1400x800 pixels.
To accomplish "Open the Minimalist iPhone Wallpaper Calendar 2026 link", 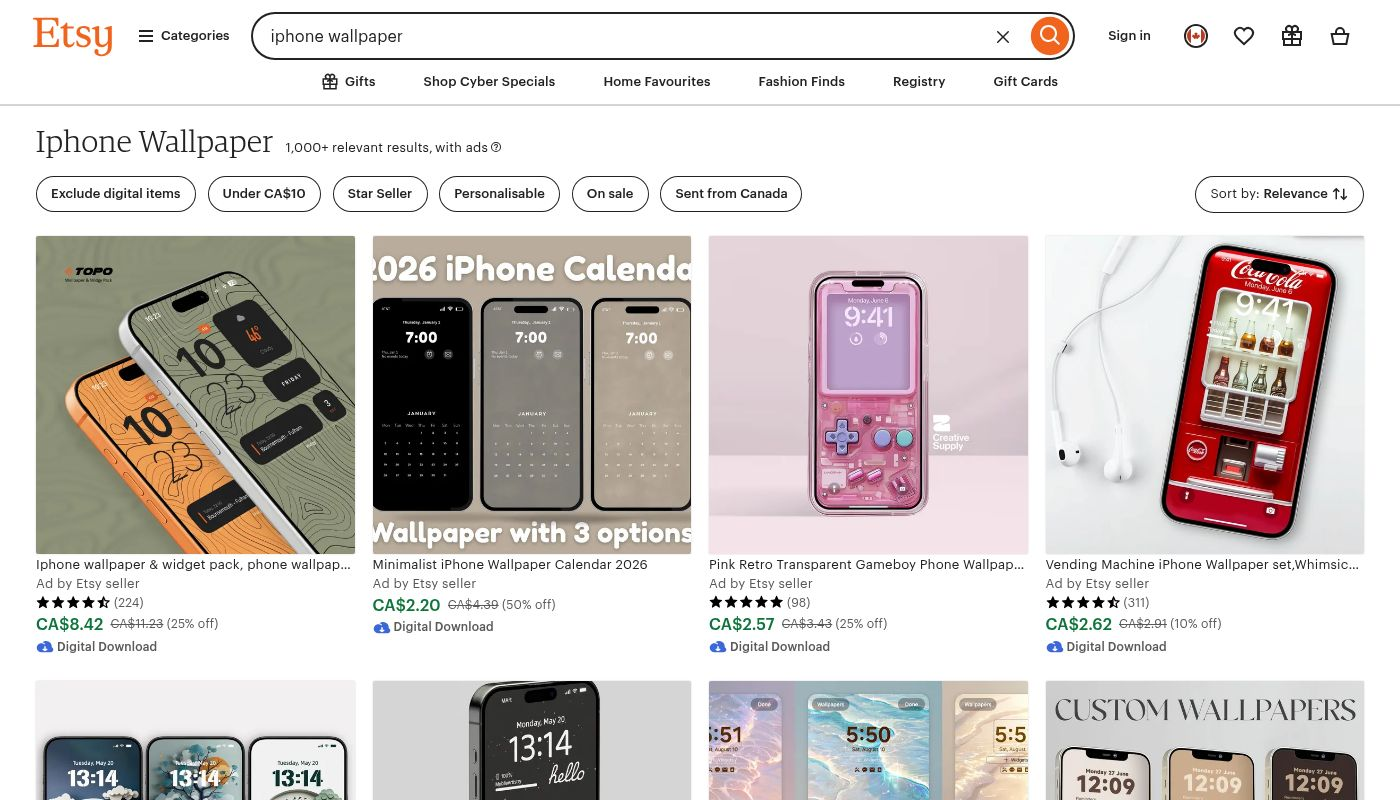I will coord(510,565).
